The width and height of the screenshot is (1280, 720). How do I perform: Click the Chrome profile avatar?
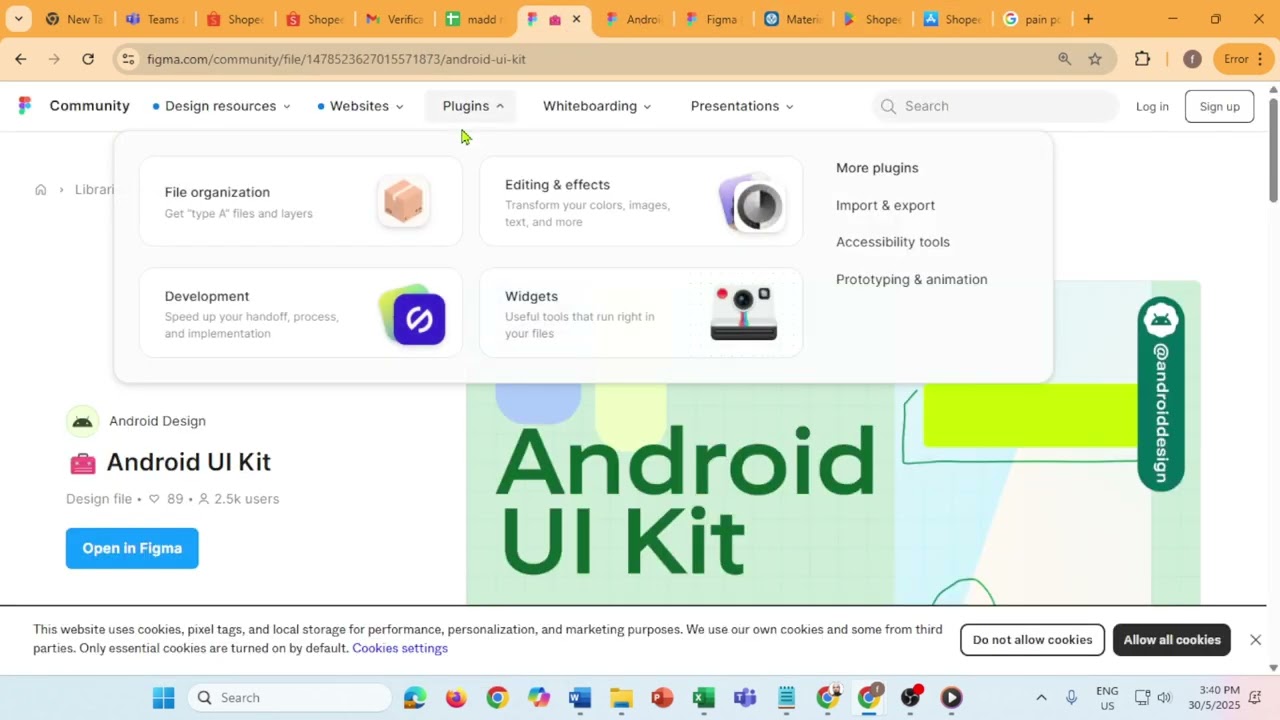point(1192,59)
